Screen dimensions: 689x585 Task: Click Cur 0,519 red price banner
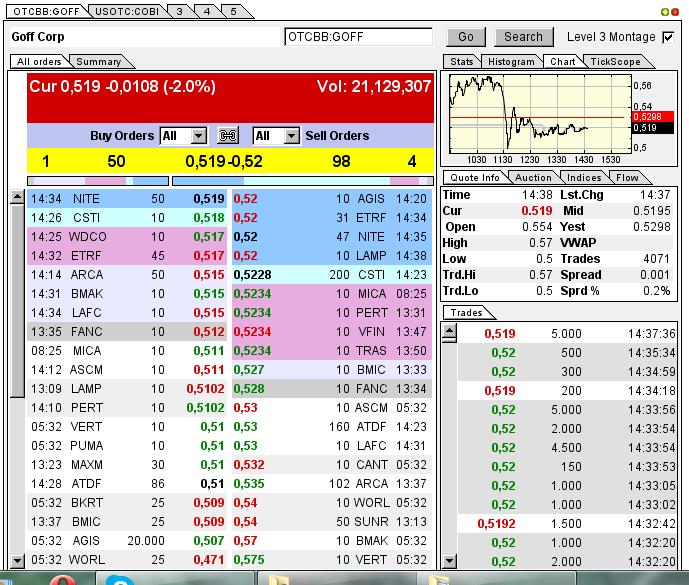click(231, 98)
